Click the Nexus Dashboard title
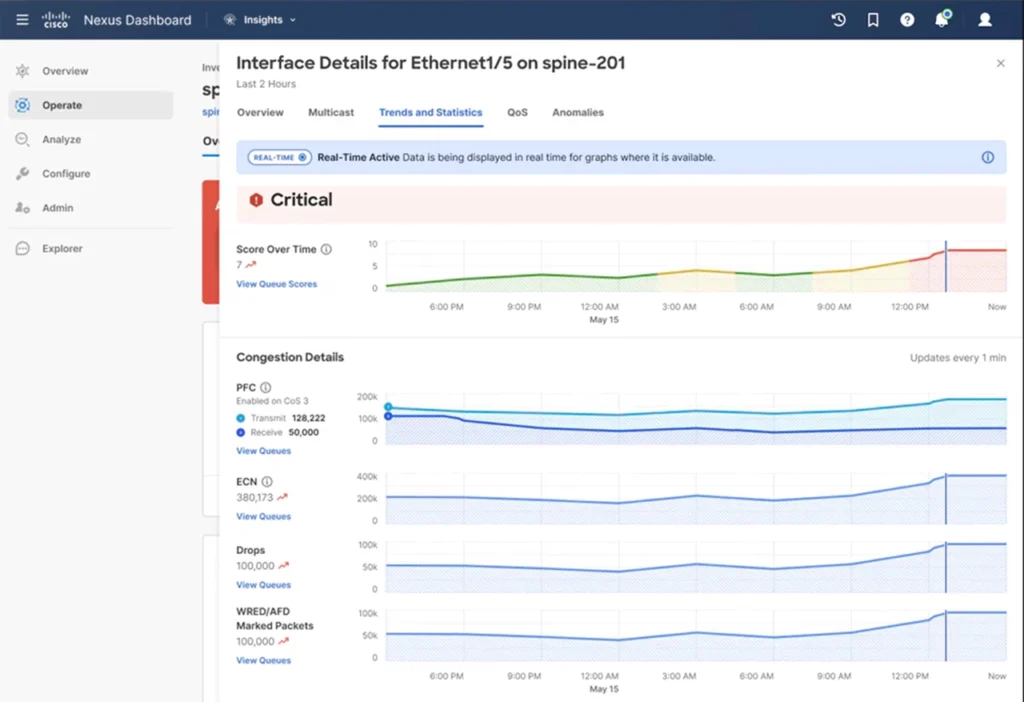 [x=137, y=20]
